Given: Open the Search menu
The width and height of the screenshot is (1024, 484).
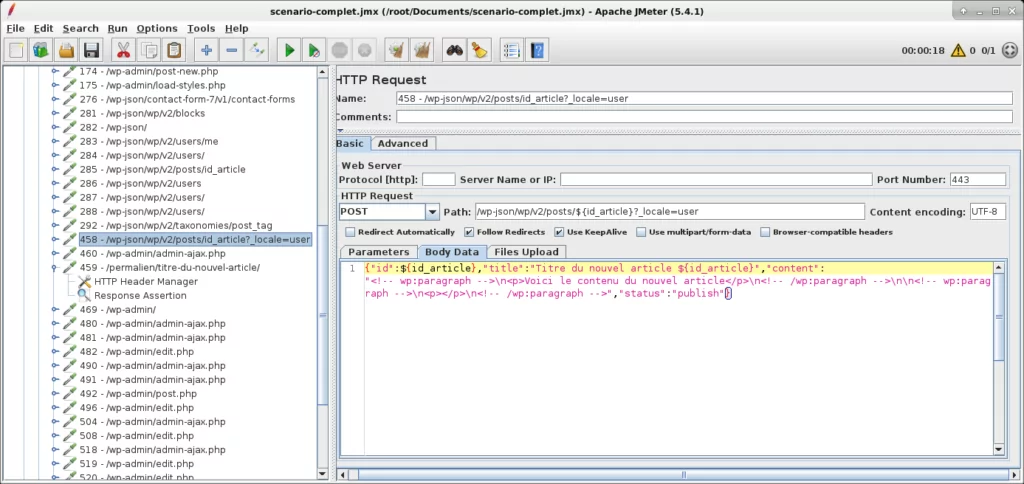Looking at the screenshot, I should [x=80, y=28].
